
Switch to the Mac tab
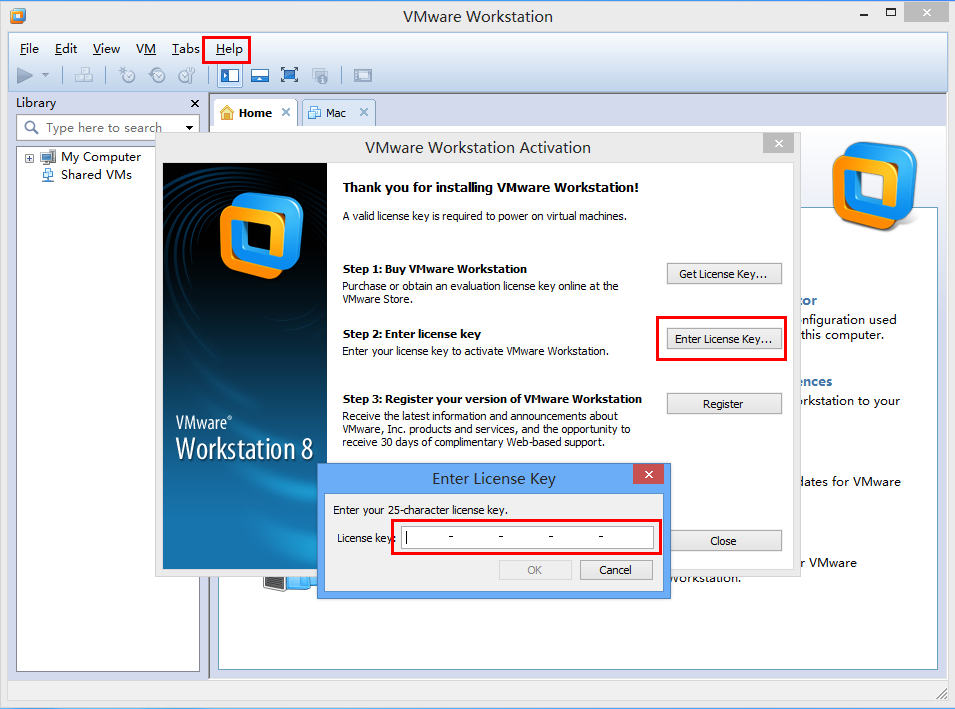pyautogui.click(x=336, y=113)
